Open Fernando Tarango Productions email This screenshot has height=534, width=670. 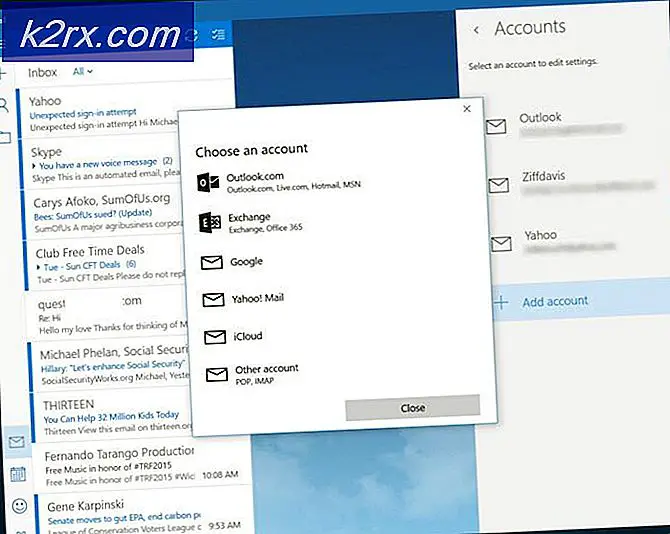tap(141, 467)
